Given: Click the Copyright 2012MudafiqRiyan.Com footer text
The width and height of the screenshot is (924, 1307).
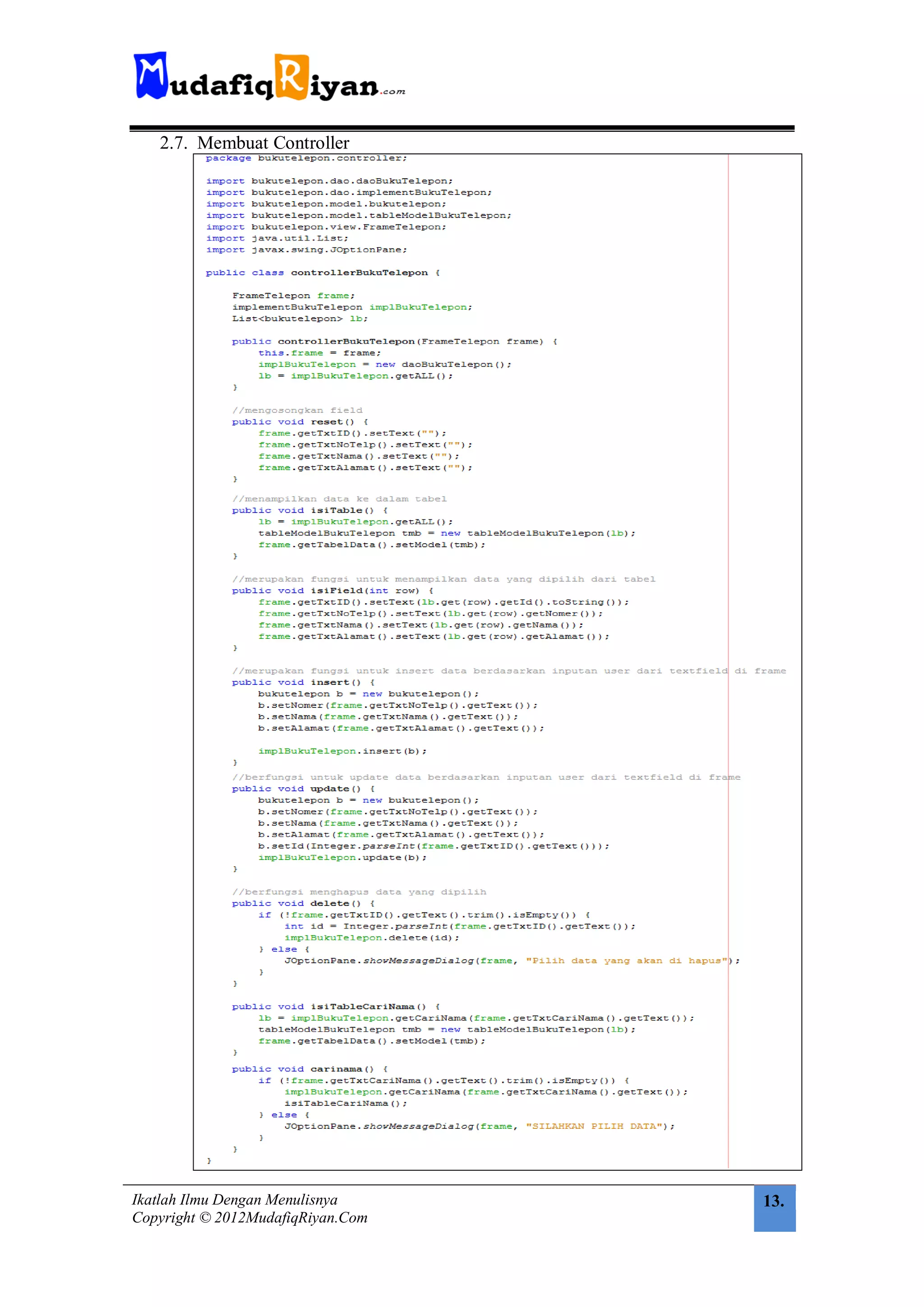Looking at the screenshot, I should click(249, 1218).
